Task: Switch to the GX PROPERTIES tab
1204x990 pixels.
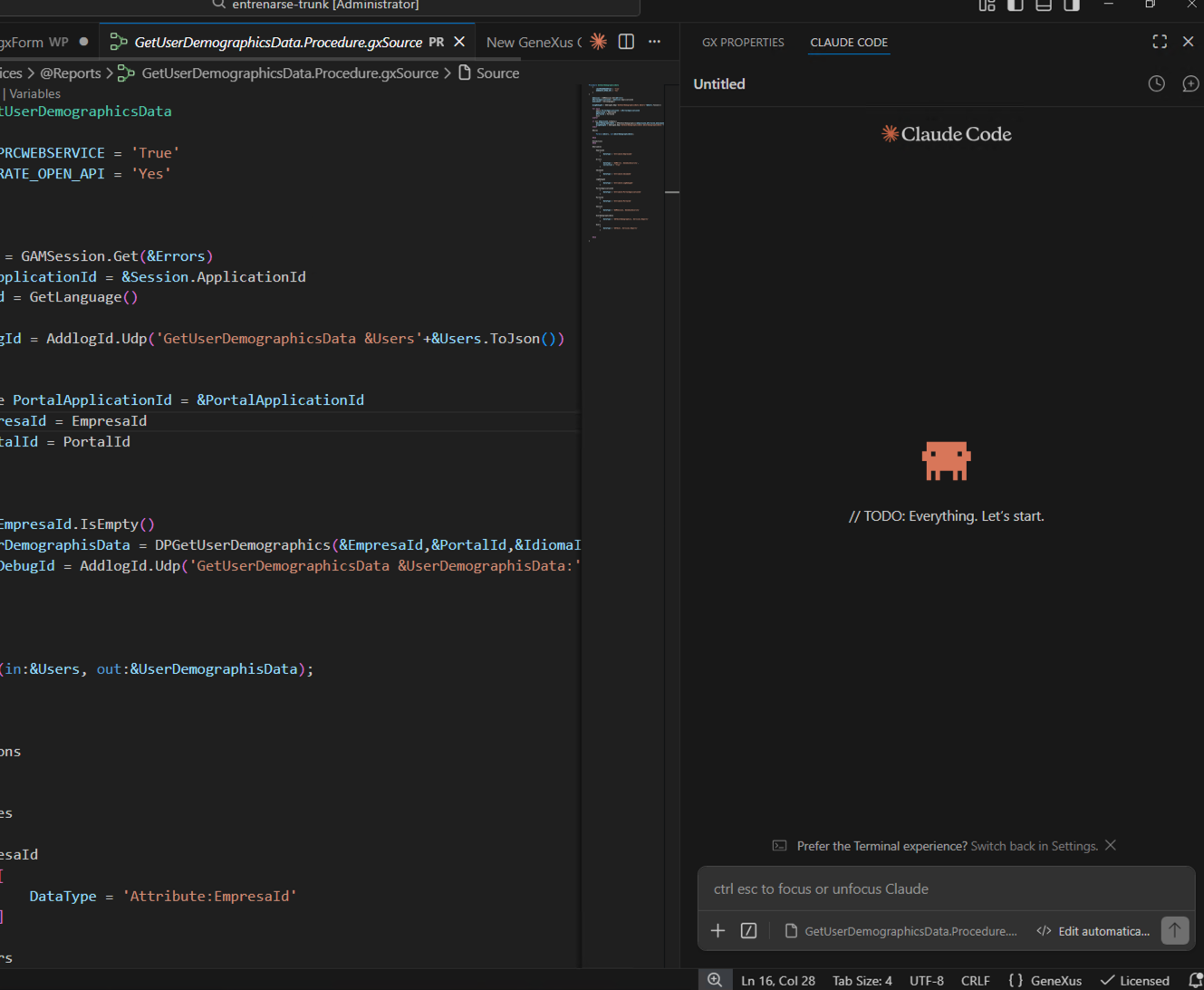Action: tap(743, 43)
